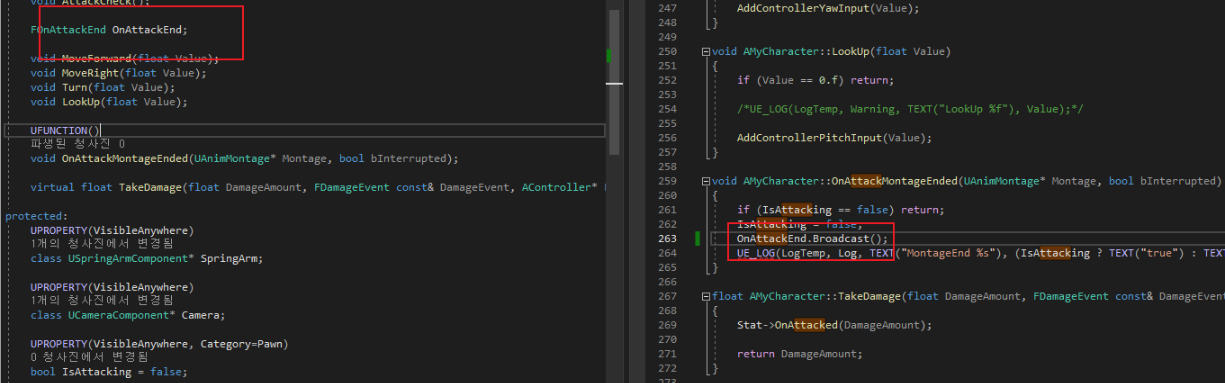Click line number 250 in gutter

point(667,51)
